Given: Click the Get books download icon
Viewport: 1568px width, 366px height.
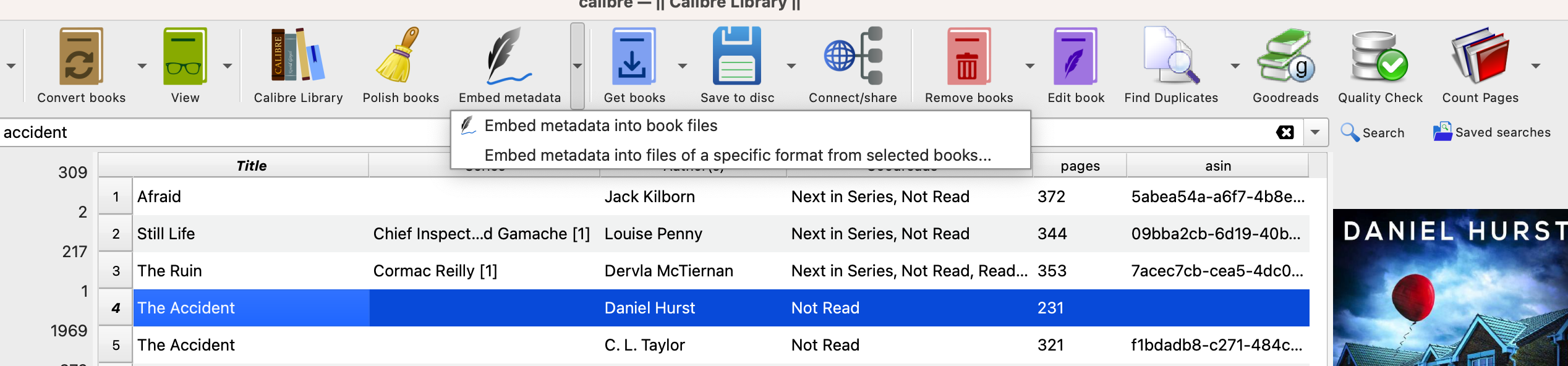Looking at the screenshot, I should coord(634,57).
